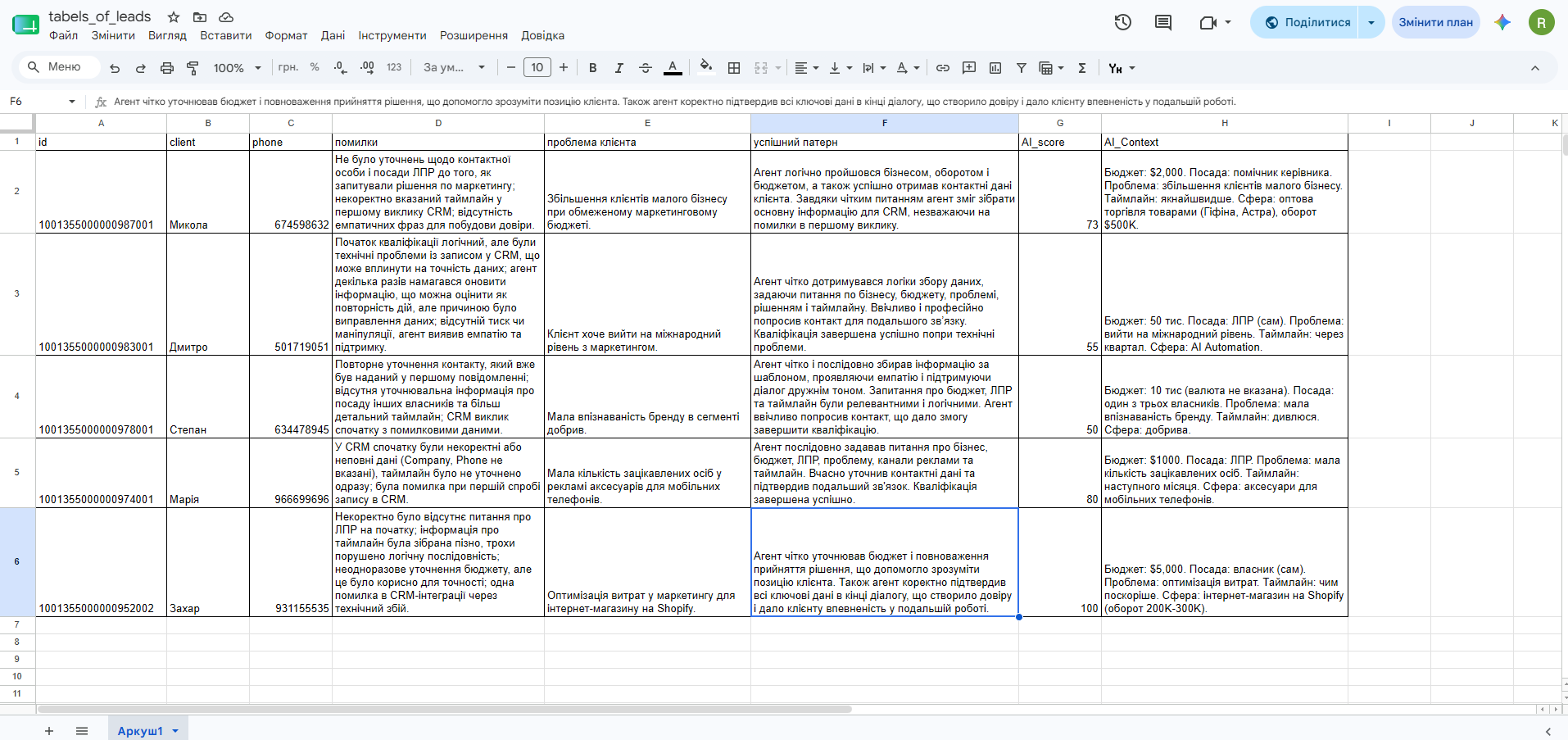Create a filter with funnel icon

point(1022,68)
